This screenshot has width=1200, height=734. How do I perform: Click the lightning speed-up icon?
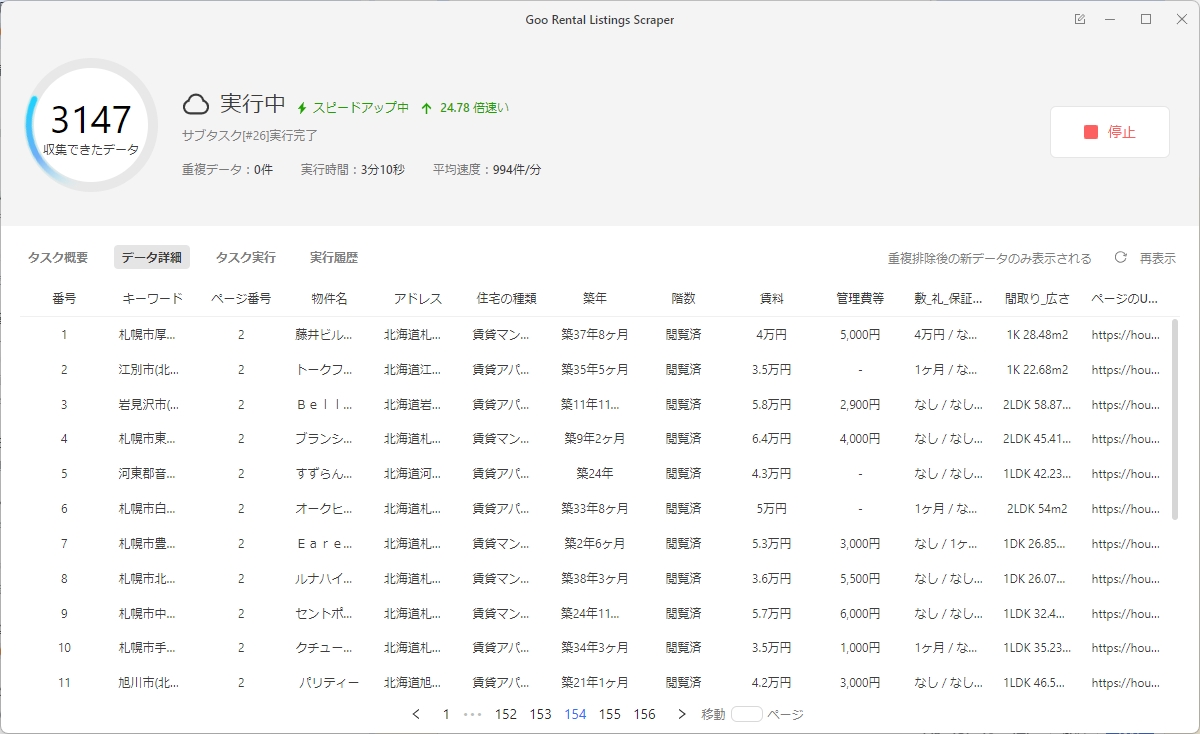point(302,108)
